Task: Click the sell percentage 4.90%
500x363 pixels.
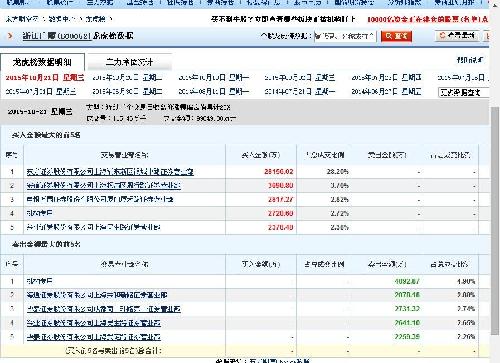Action: pyautogui.click(x=466, y=282)
